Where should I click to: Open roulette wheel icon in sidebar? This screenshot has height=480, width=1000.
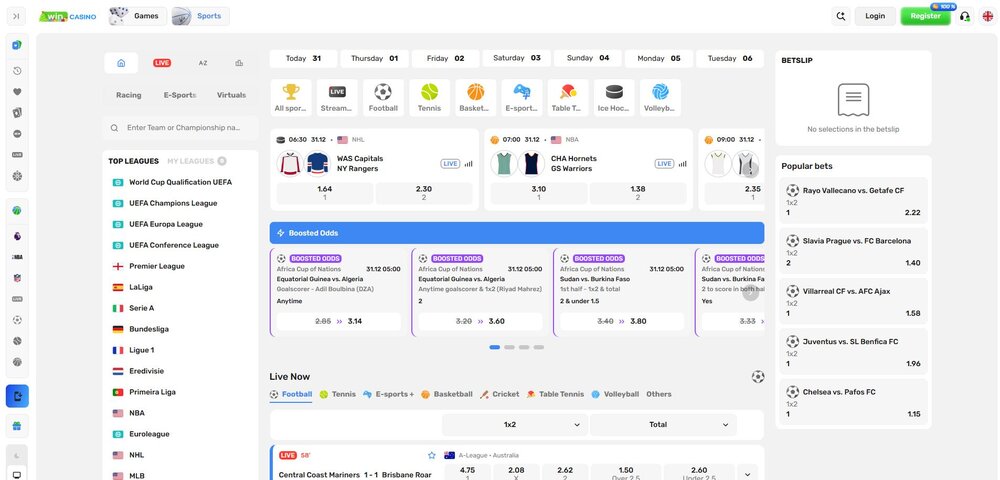pyautogui.click(x=17, y=175)
